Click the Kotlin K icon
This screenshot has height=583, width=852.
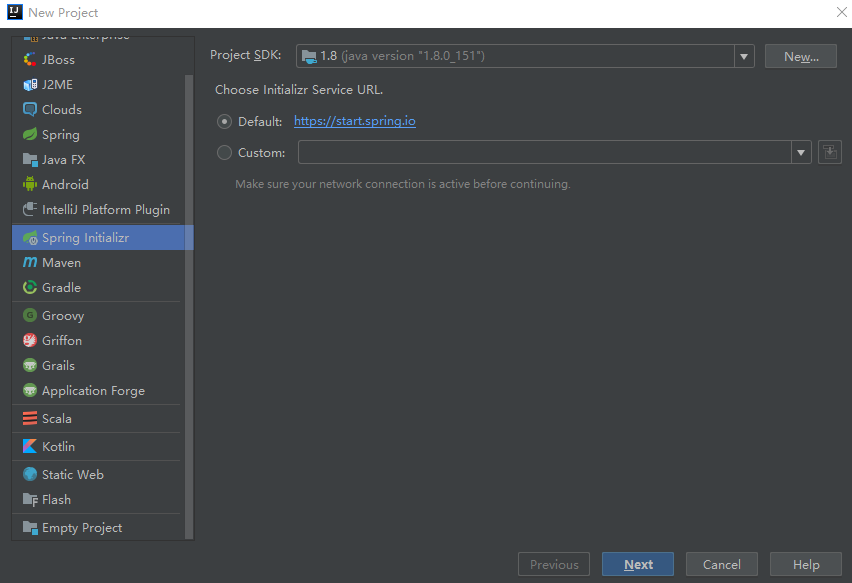30,446
